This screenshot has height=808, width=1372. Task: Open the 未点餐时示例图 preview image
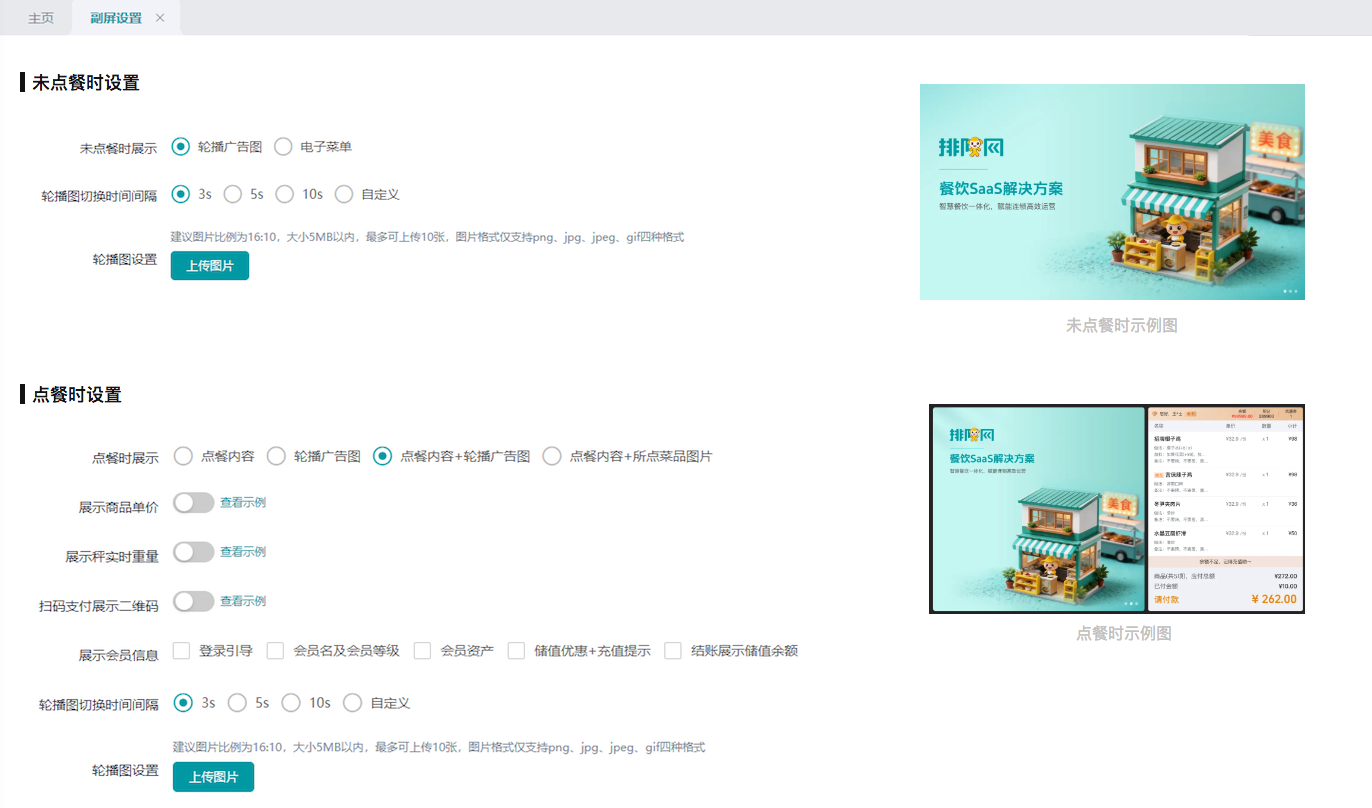coord(1112,192)
